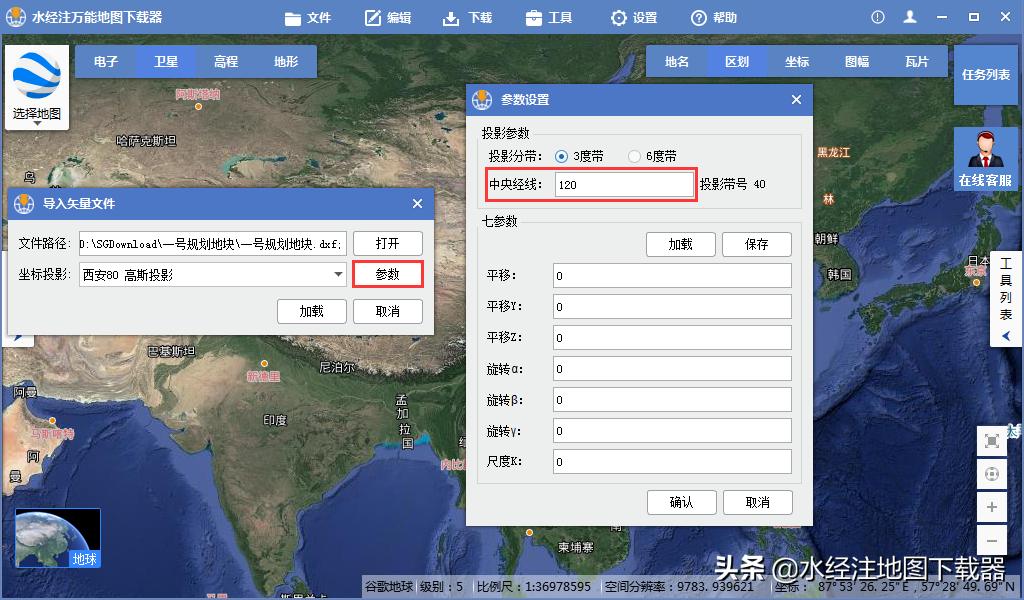Click the info icon in the title bar
The image size is (1024, 600).
click(x=877, y=16)
